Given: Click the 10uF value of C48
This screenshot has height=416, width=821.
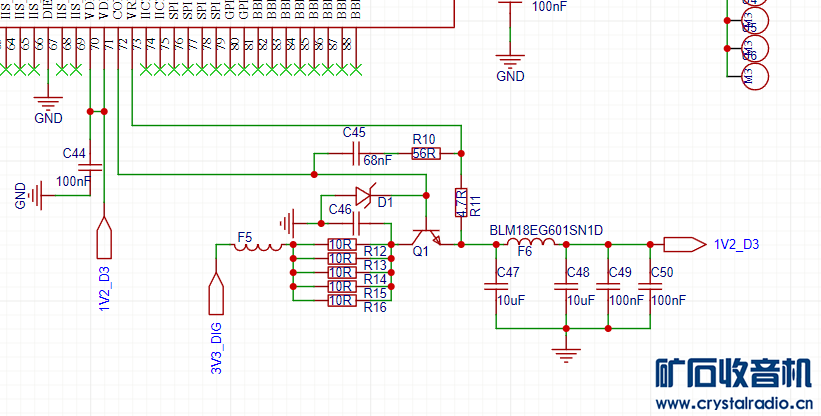Looking at the screenshot, I should [x=581, y=300].
